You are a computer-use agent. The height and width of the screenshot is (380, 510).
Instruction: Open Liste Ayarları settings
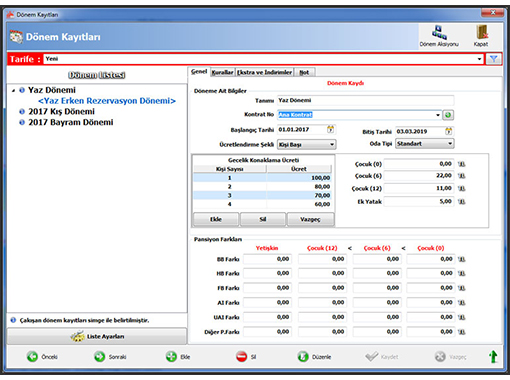tap(97, 336)
